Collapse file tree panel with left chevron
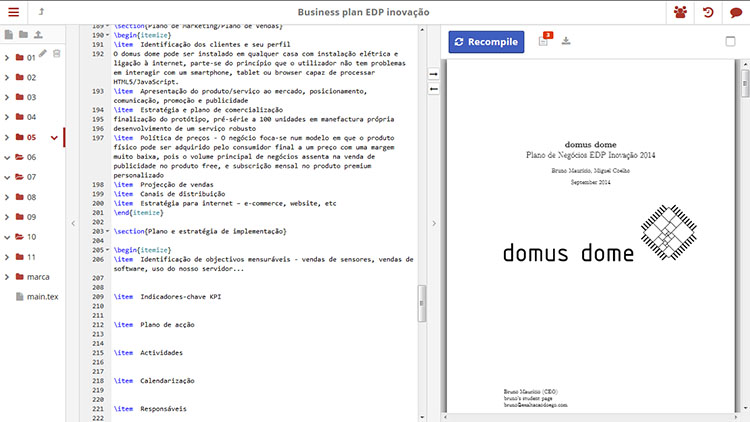Screen dimensions: 750x422 (73, 223)
